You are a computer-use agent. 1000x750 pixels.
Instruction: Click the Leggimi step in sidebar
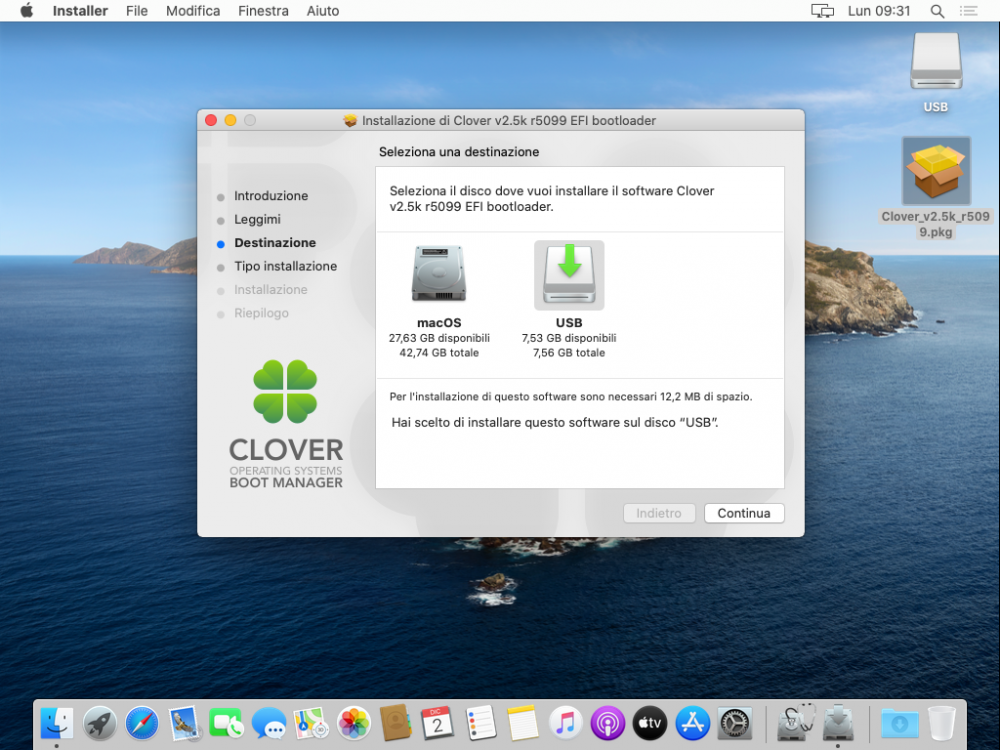[257, 219]
